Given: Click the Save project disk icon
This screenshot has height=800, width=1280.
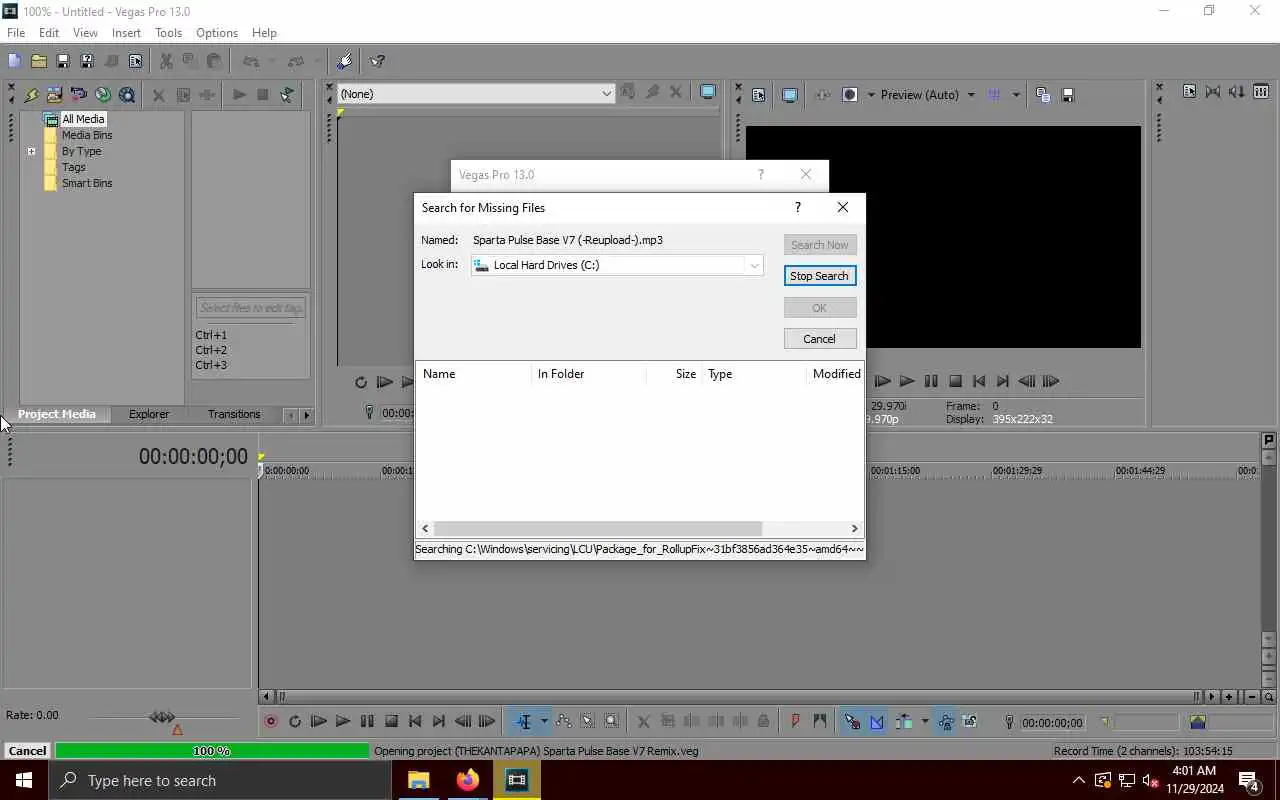Looking at the screenshot, I should tap(62, 61).
